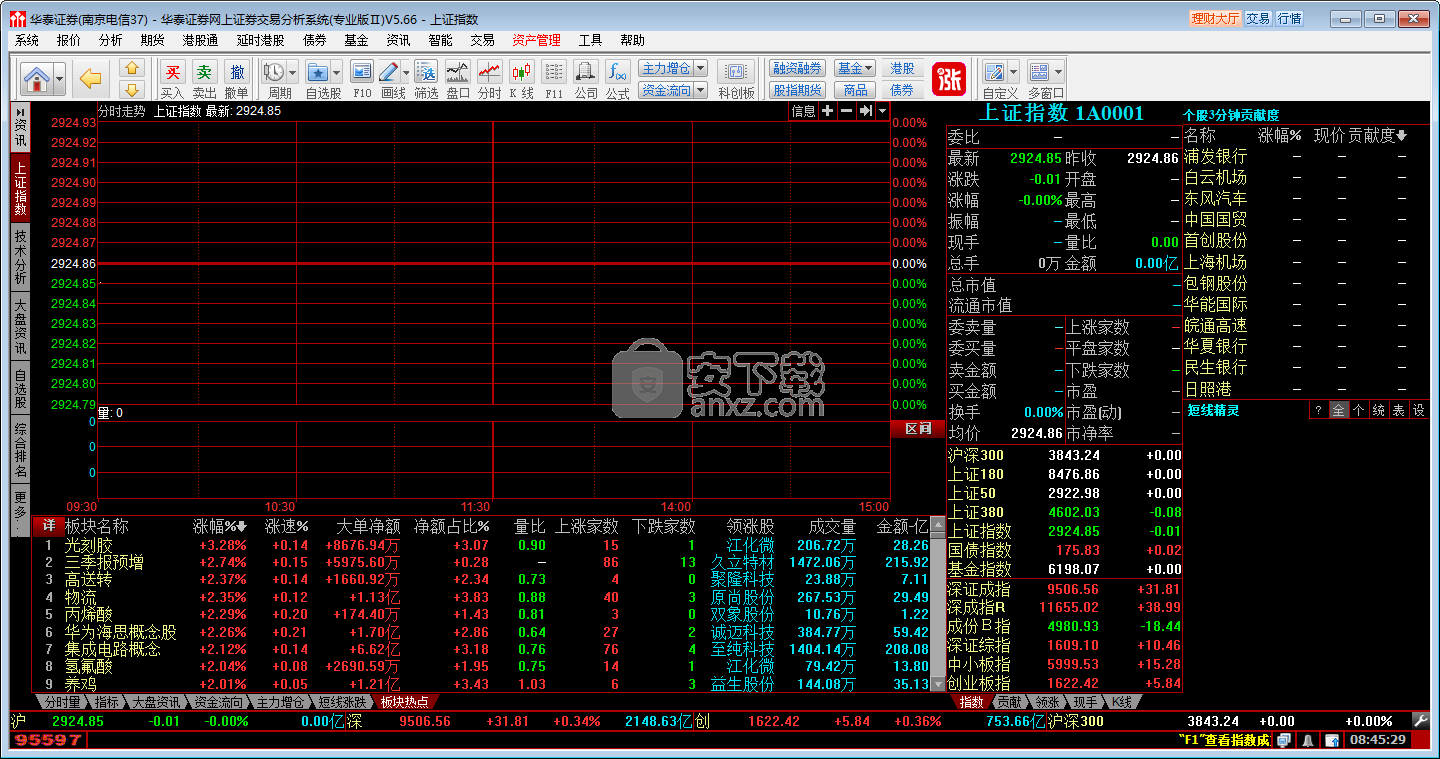
Task: Click the sector list scrollbar down arrow
Action: (x=937, y=684)
